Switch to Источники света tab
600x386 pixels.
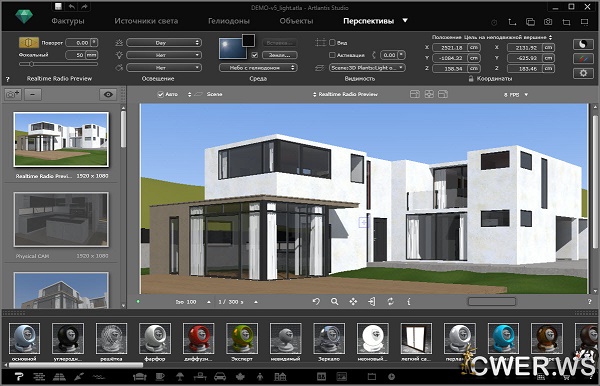(x=146, y=21)
